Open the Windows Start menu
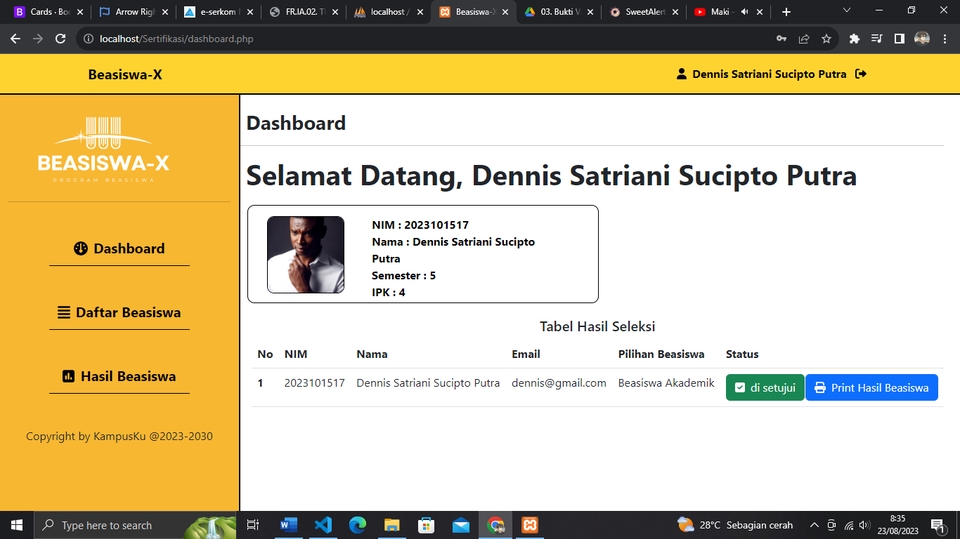The height and width of the screenshot is (539, 960). pos(17,525)
